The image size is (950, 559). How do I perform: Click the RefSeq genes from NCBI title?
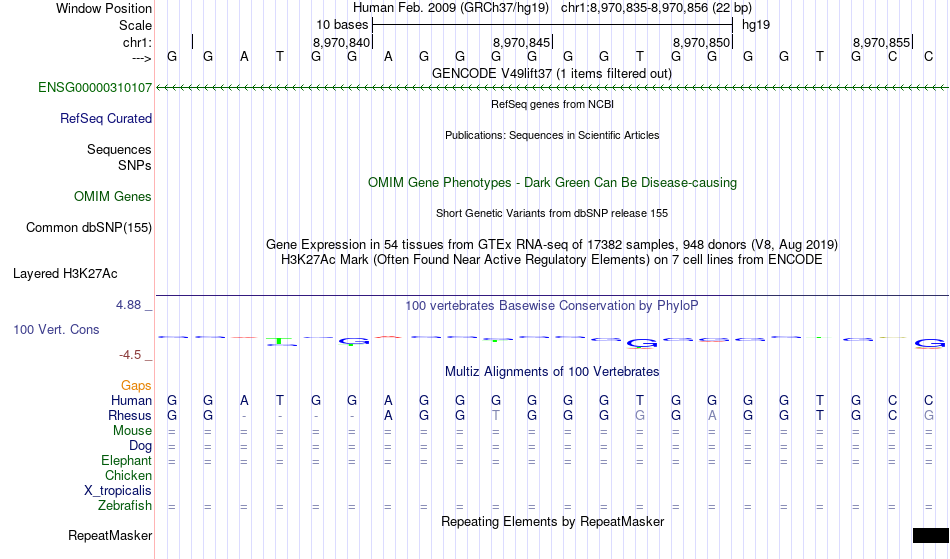tap(552, 104)
